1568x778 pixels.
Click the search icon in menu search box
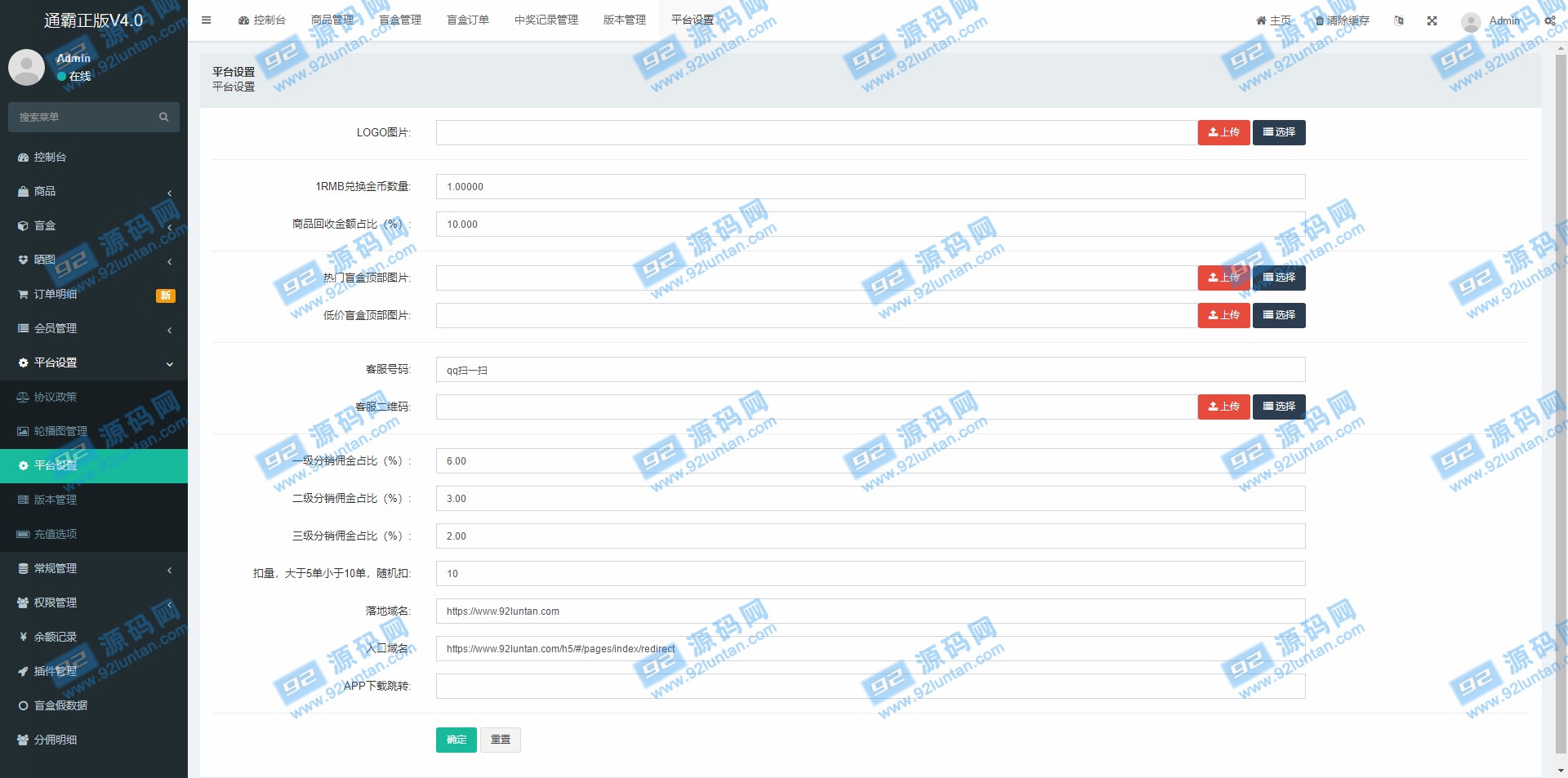(x=163, y=118)
